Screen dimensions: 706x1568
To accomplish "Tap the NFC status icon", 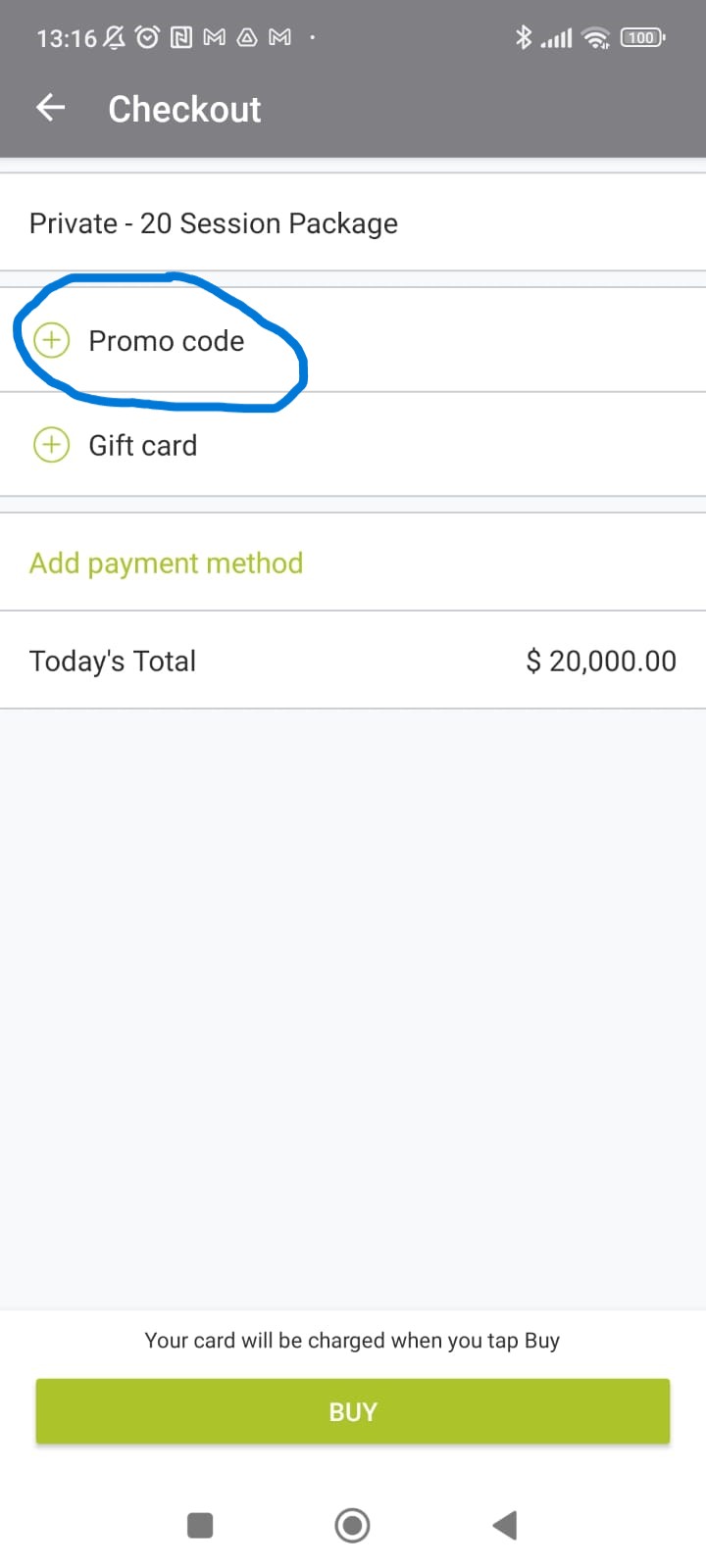I will 180,37.
